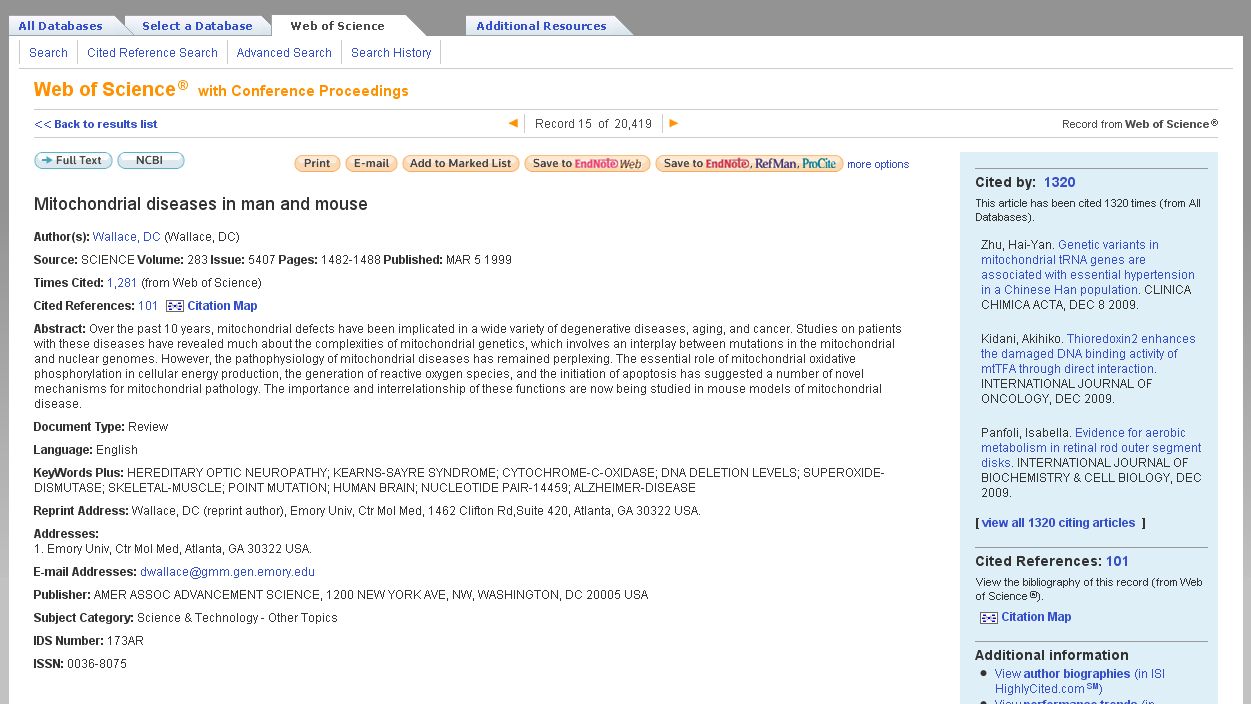Go back to results list
The width and height of the screenshot is (1251, 704).
pos(96,124)
